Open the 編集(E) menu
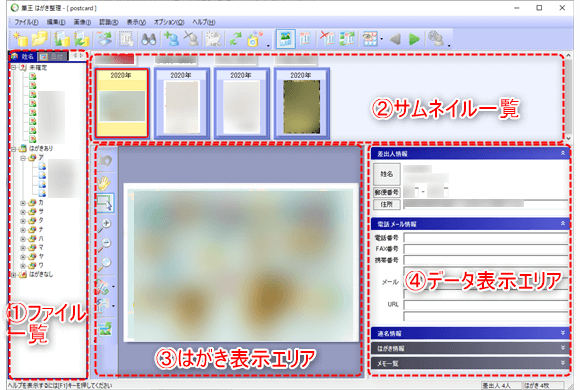The width and height of the screenshot is (580, 390). pyautogui.click(x=56, y=22)
